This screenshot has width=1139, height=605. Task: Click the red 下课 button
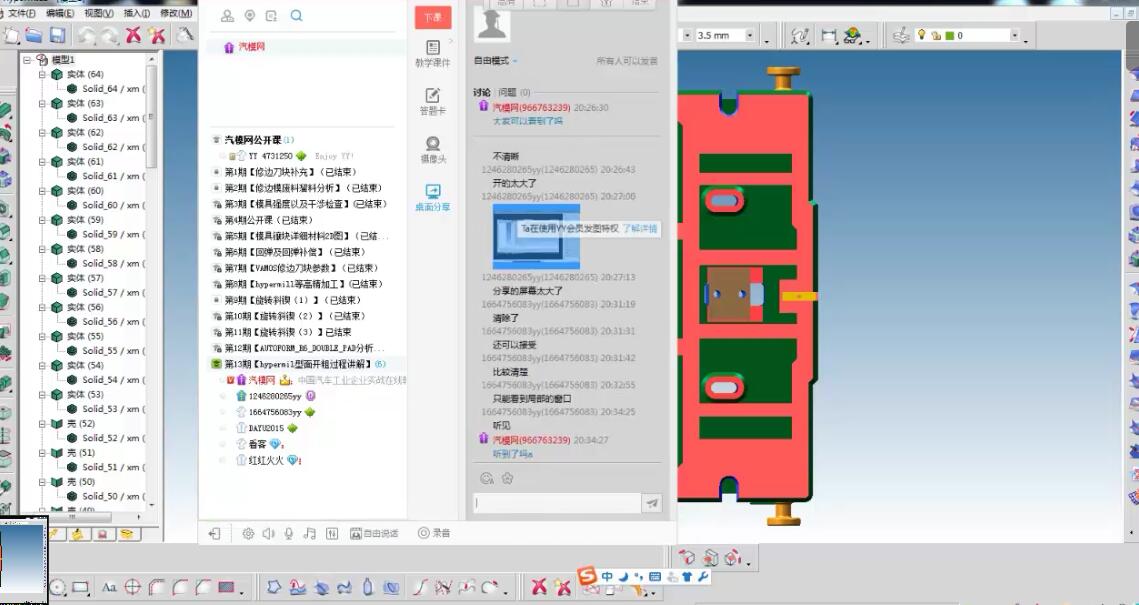(432, 17)
